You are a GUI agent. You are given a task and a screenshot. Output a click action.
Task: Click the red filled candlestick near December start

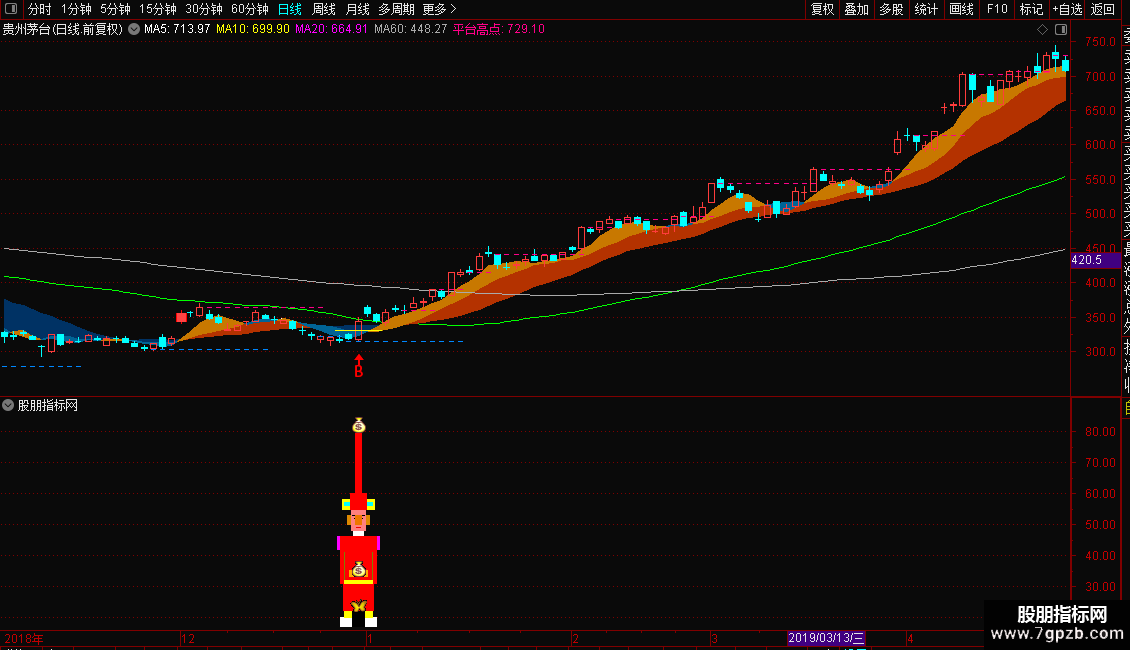(182, 317)
